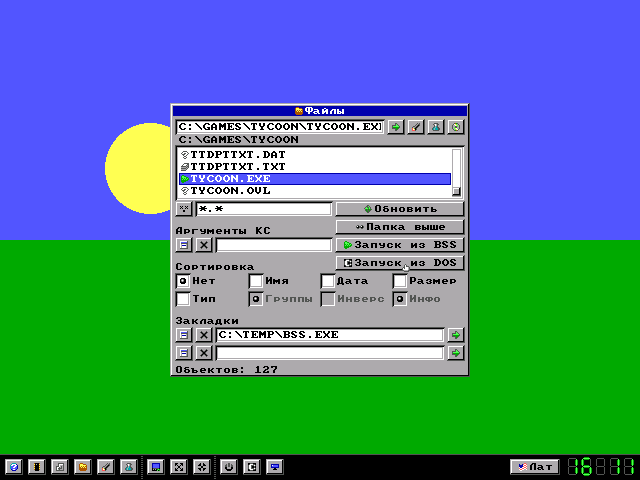The height and width of the screenshot is (480, 640).
Task: Toggle the Инверс option
Action: pyautogui.click(x=328, y=299)
